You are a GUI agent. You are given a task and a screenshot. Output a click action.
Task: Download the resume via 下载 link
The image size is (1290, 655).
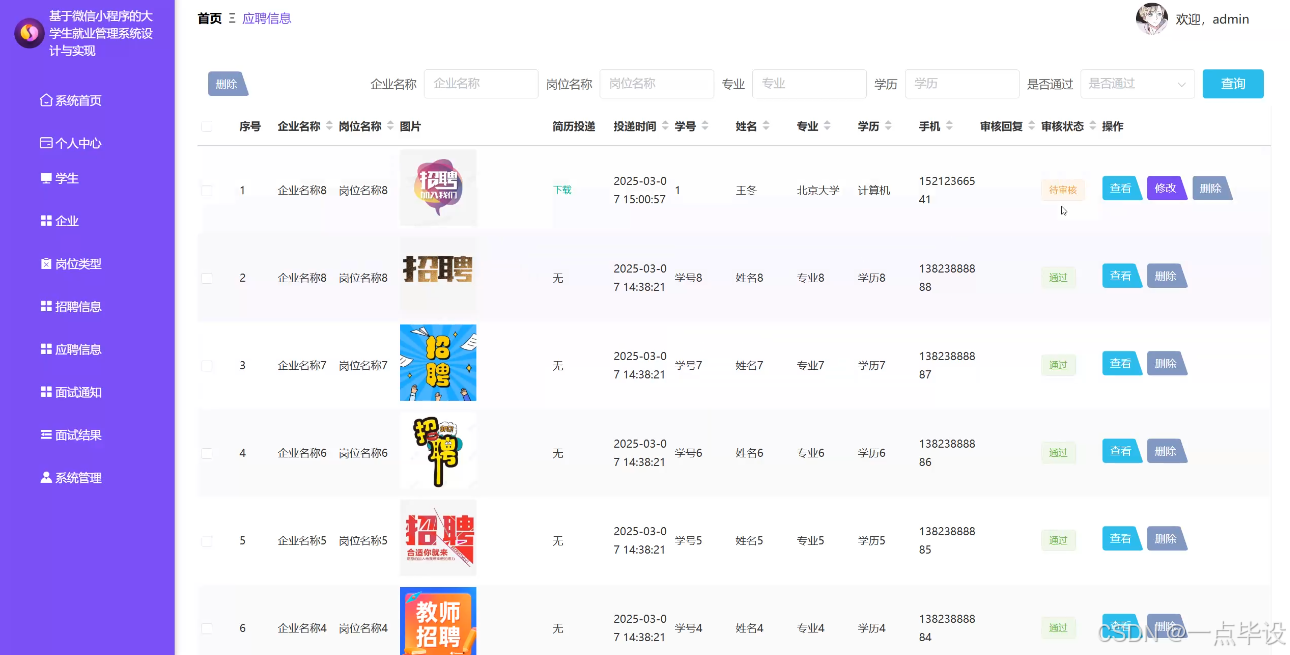click(561, 188)
